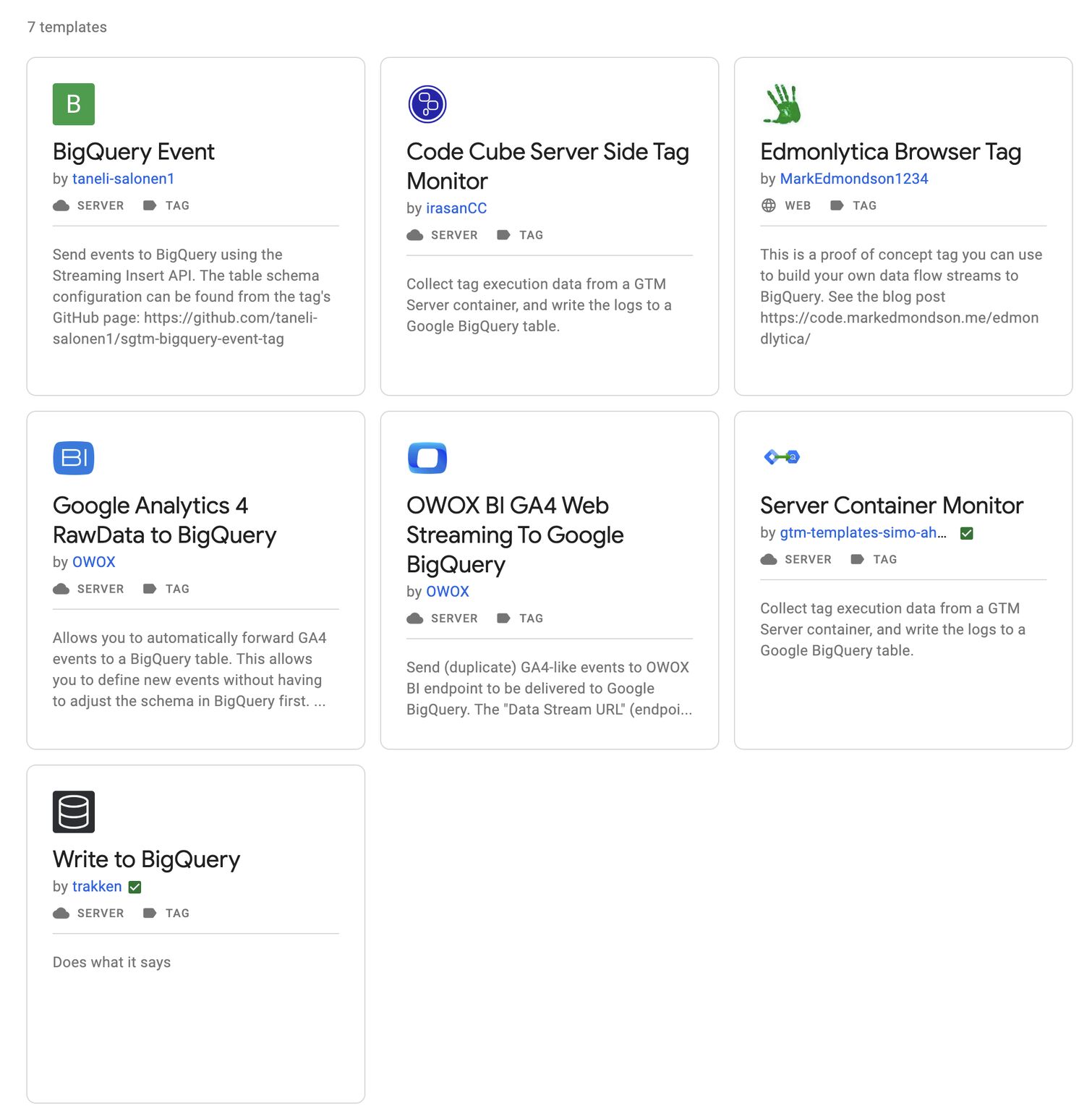Click the green B BigQuery Event icon
Viewport: 1092px width, 1111px height.
tap(73, 104)
